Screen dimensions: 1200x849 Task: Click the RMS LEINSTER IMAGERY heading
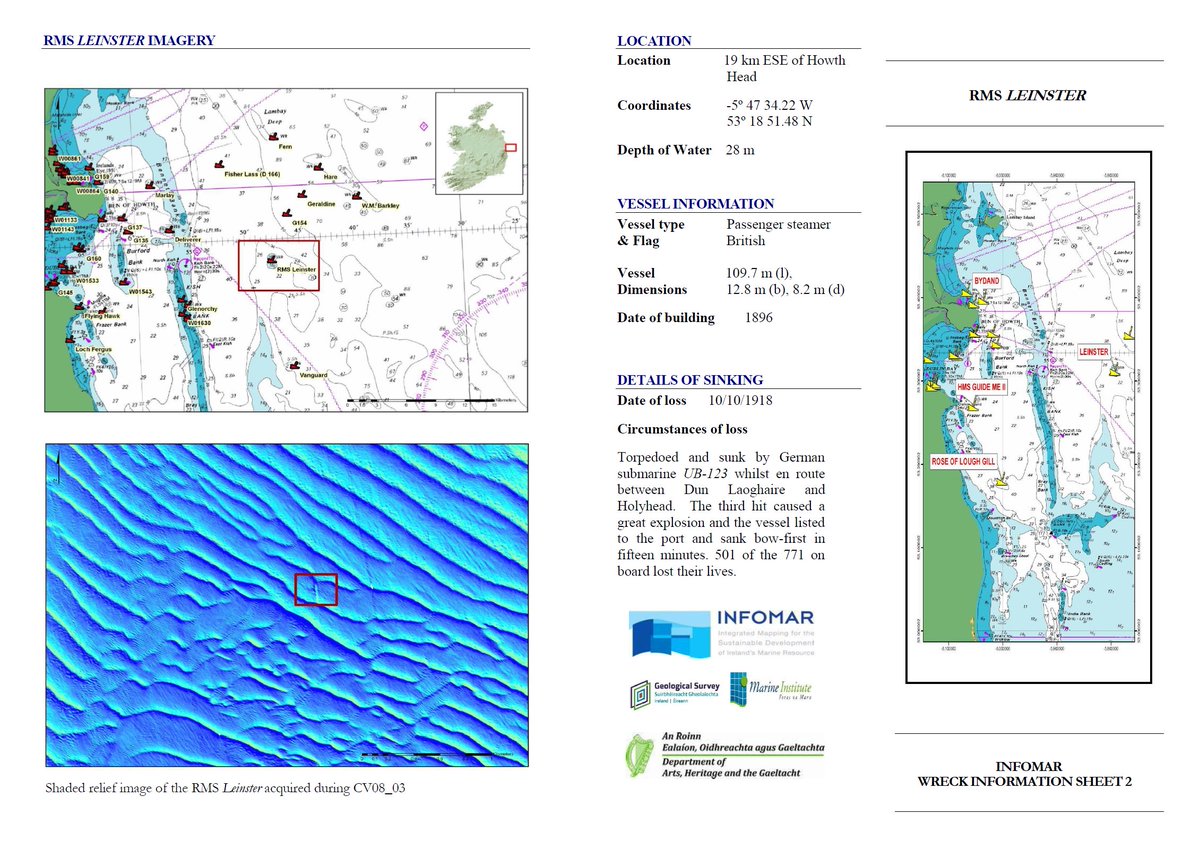pos(129,41)
